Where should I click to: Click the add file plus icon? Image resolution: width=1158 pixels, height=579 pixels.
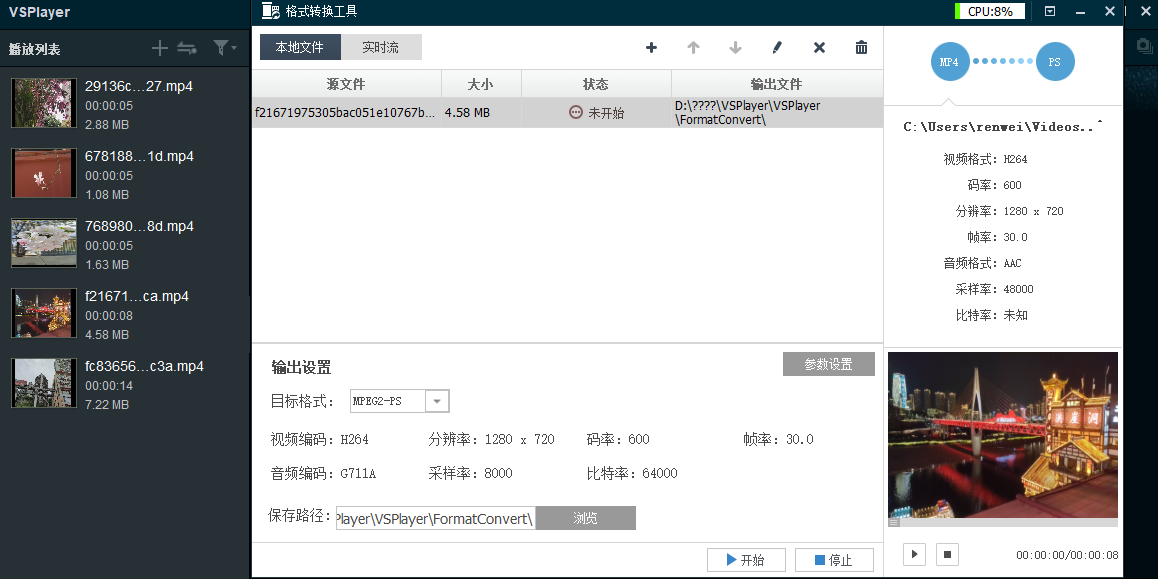pyautogui.click(x=652, y=48)
